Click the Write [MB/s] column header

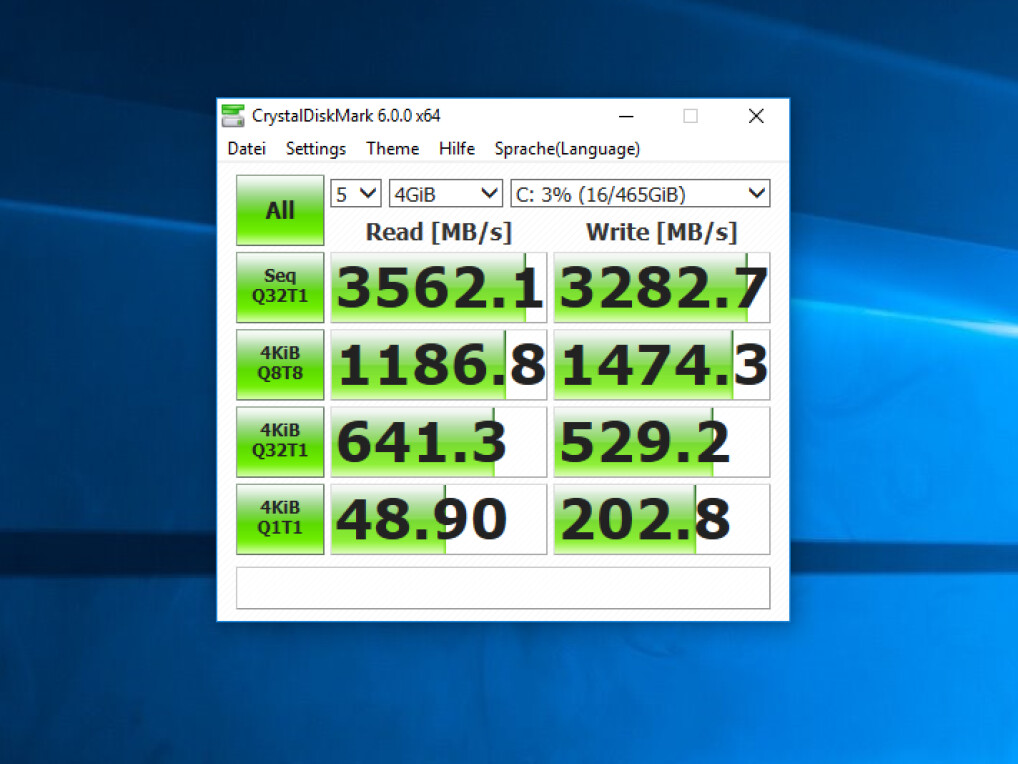[x=662, y=232]
